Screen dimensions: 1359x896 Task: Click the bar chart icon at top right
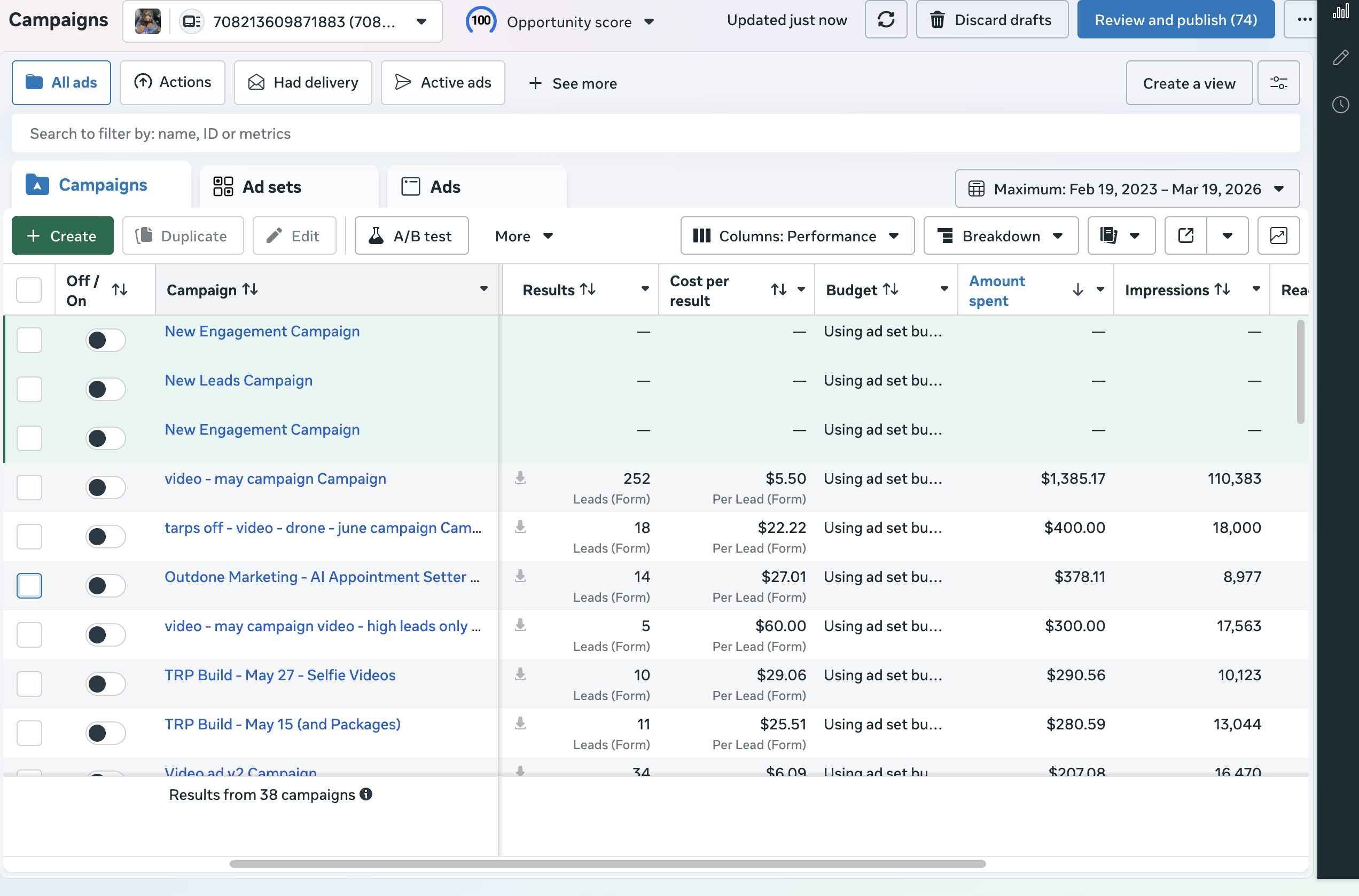[1341, 12]
